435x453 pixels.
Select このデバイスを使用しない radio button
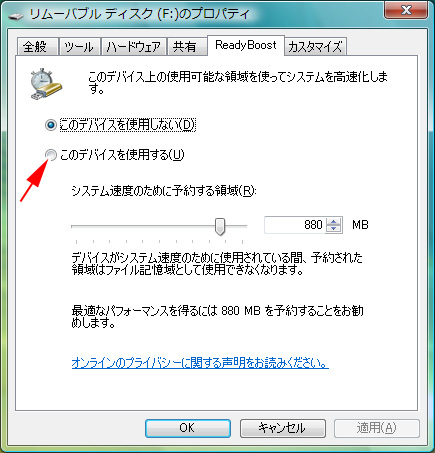click(x=51, y=125)
